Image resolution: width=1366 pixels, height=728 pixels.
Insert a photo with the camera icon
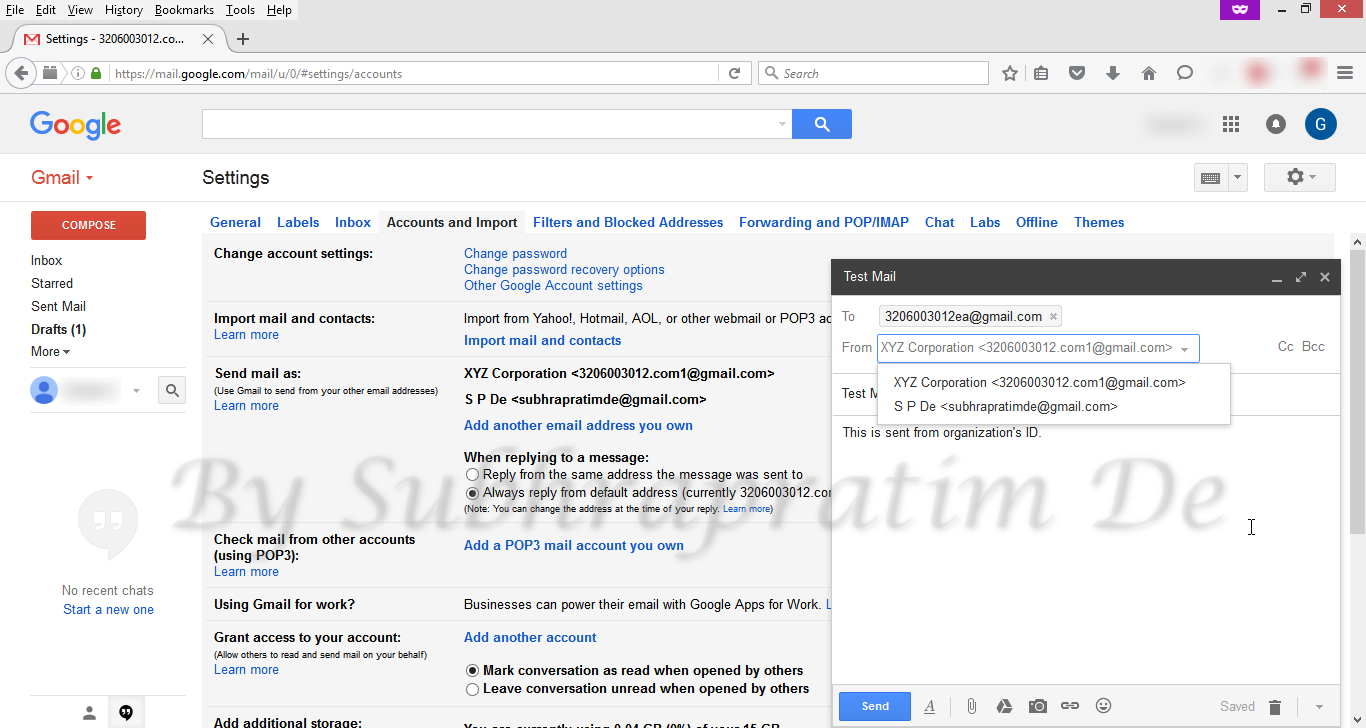tap(1038, 707)
